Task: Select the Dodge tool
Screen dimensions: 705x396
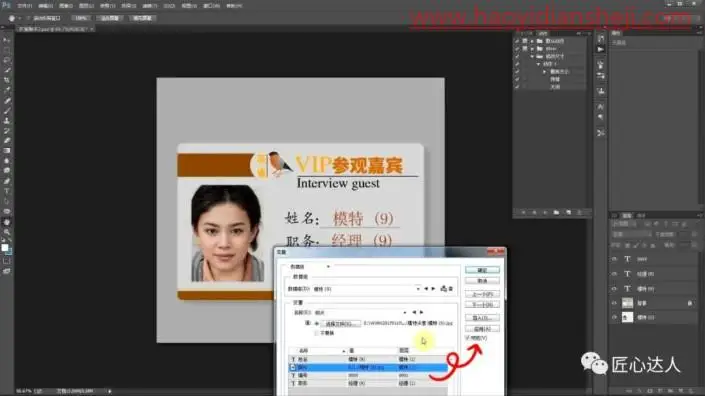Action: pyautogui.click(x=7, y=170)
